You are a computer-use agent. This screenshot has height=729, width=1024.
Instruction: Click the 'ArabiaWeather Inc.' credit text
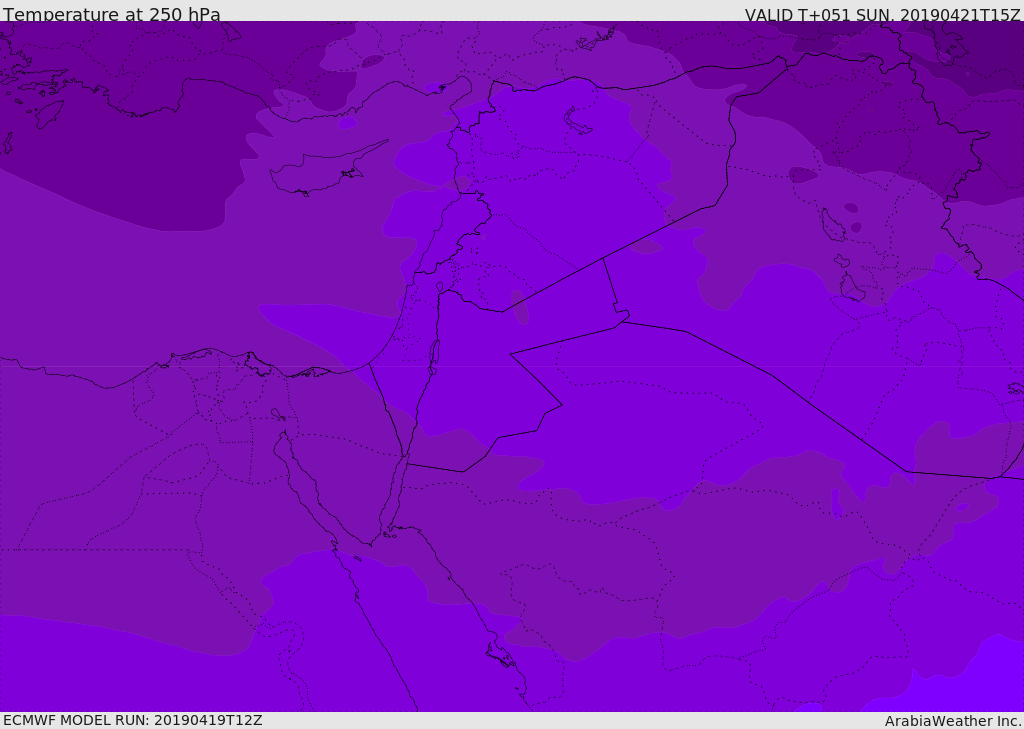(953, 721)
